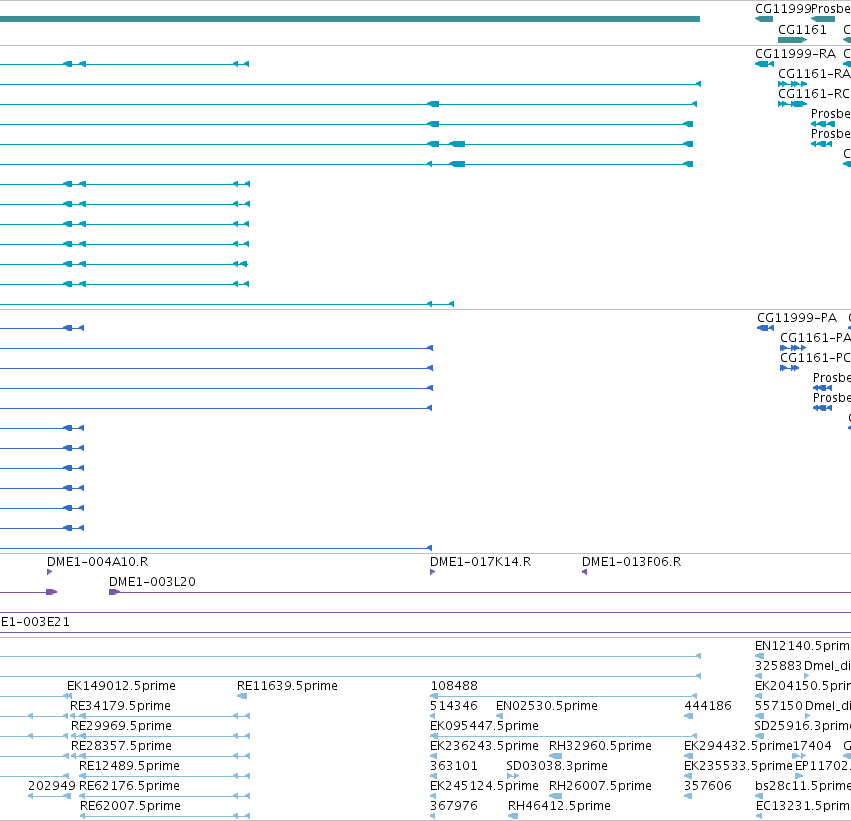This screenshot has height=821, width=851.
Task: Select the RE12489.5prime EST label
Action: 129,766
